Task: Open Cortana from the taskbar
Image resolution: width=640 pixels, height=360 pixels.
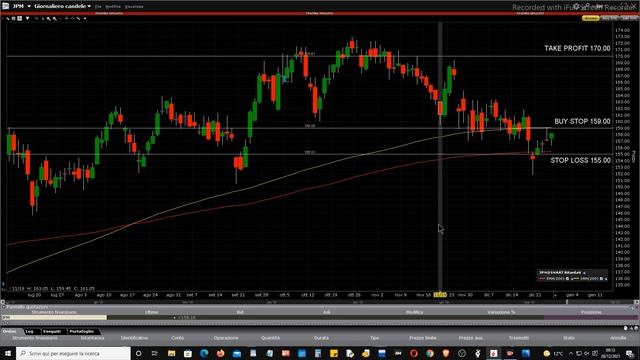Action: (138, 353)
